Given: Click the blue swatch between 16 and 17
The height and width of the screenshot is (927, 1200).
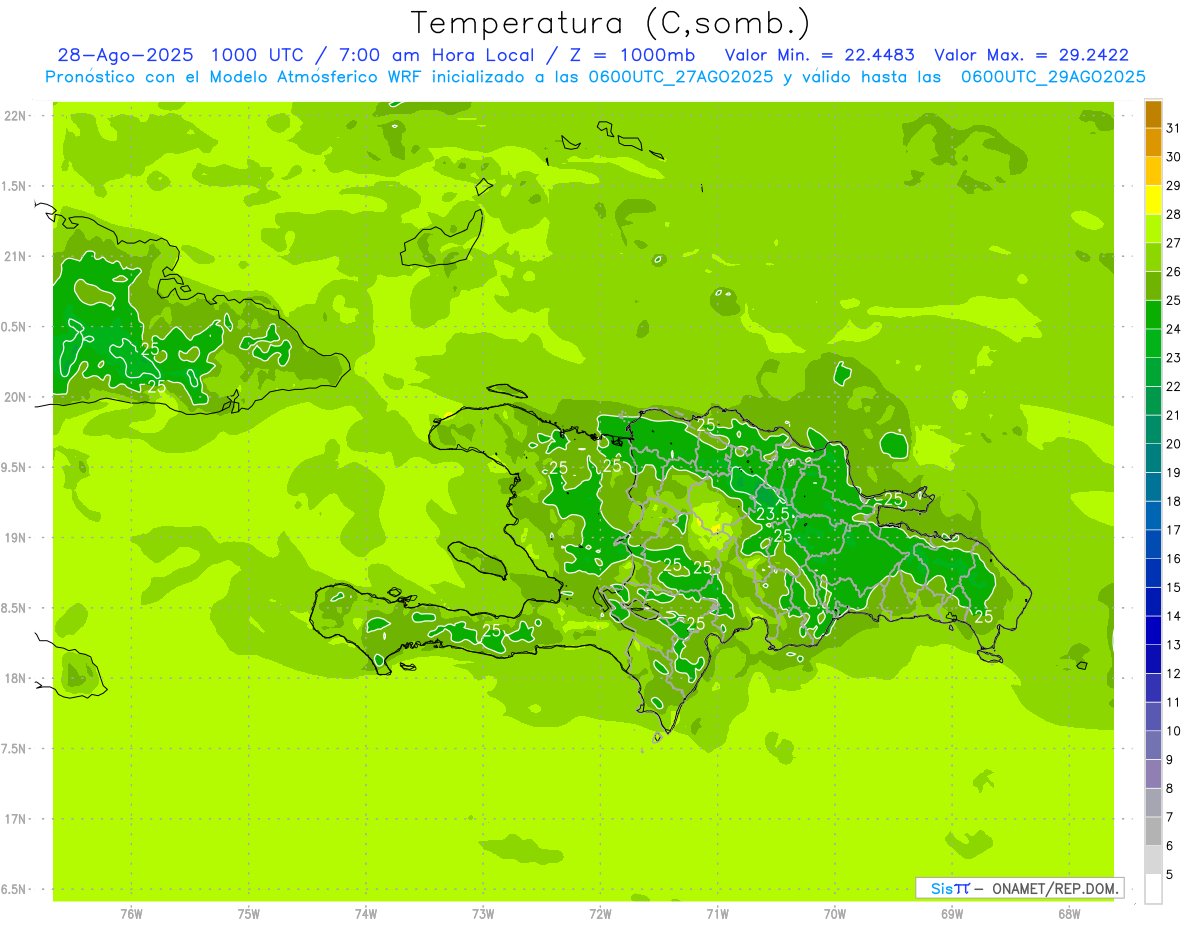Looking at the screenshot, I should pos(1153,544).
